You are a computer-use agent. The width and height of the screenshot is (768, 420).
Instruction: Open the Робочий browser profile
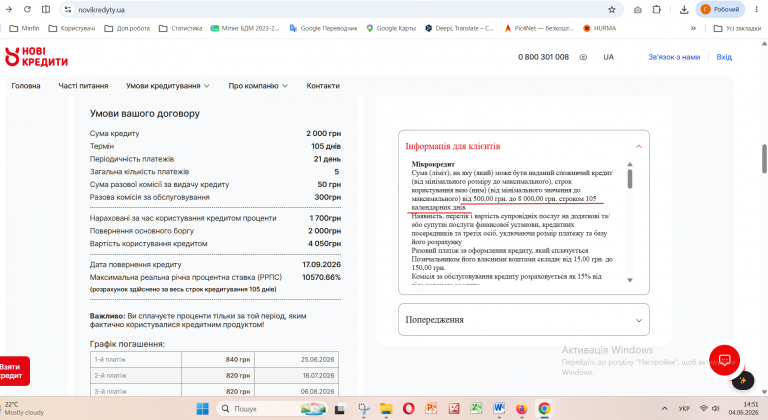point(720,9)
